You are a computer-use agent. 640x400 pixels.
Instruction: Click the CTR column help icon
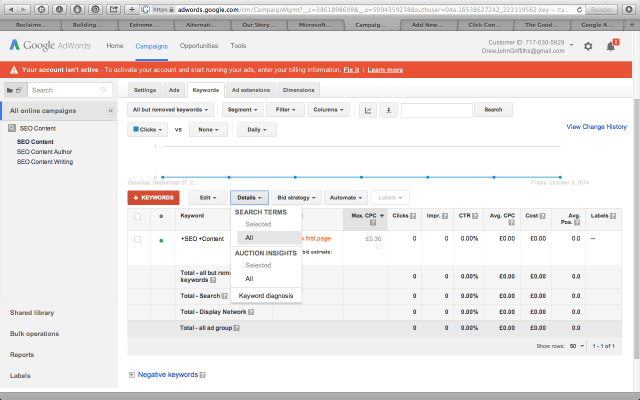pyautogui.click(x=475, y=216)
